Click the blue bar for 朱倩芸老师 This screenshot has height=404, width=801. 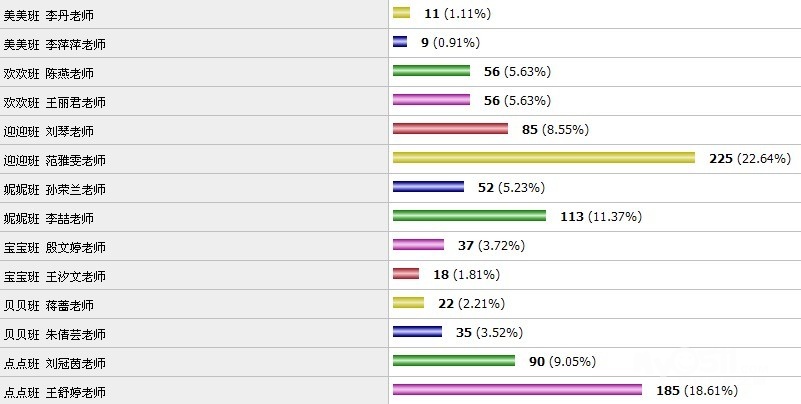click(x=417, y=332)
